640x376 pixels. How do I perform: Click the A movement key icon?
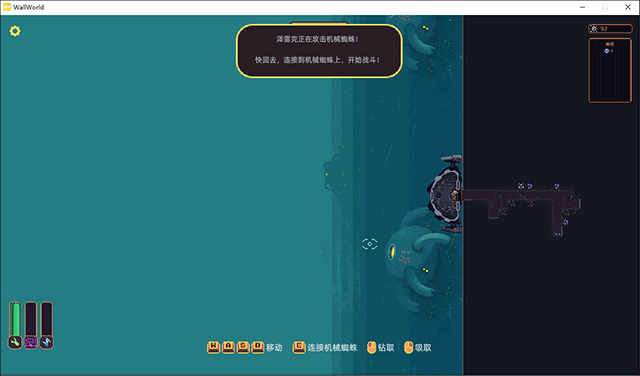[x=228, y=347]
